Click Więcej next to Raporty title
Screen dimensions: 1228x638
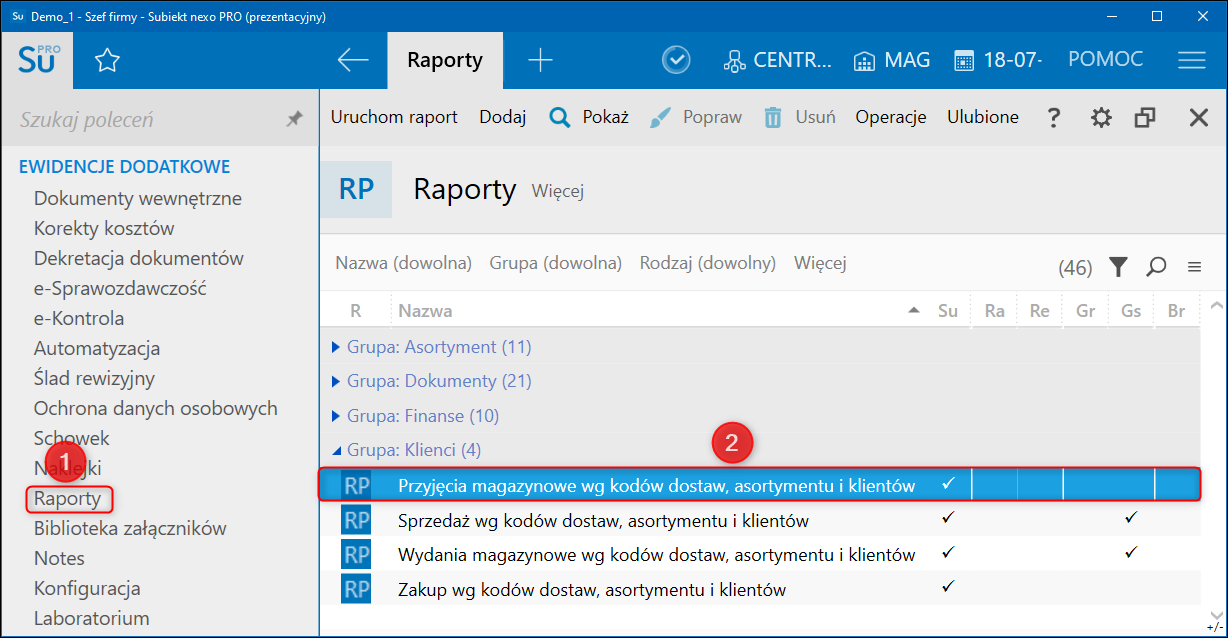pos(558,190)
